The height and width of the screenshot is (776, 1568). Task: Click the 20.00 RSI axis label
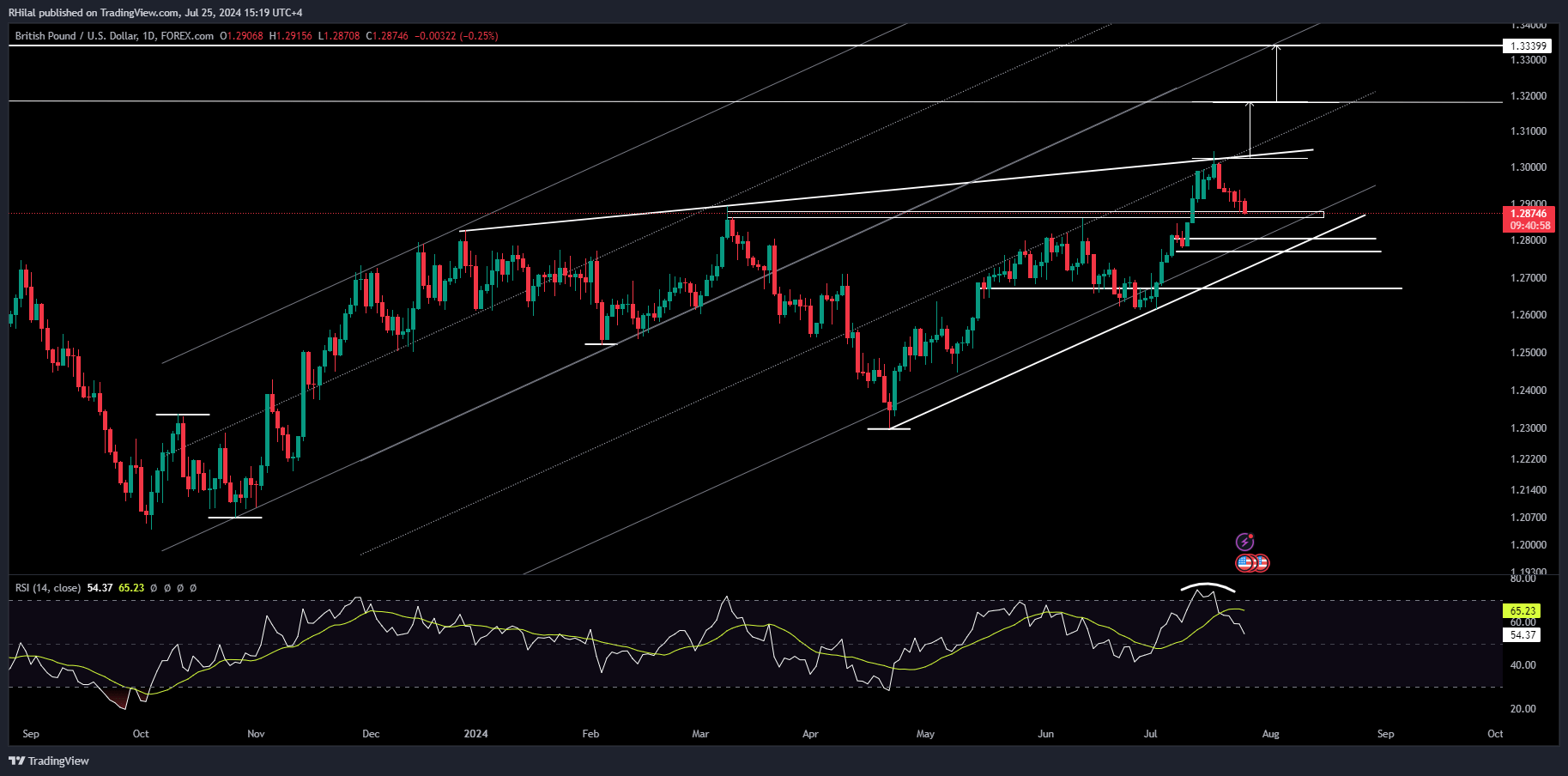point(1523,709)
